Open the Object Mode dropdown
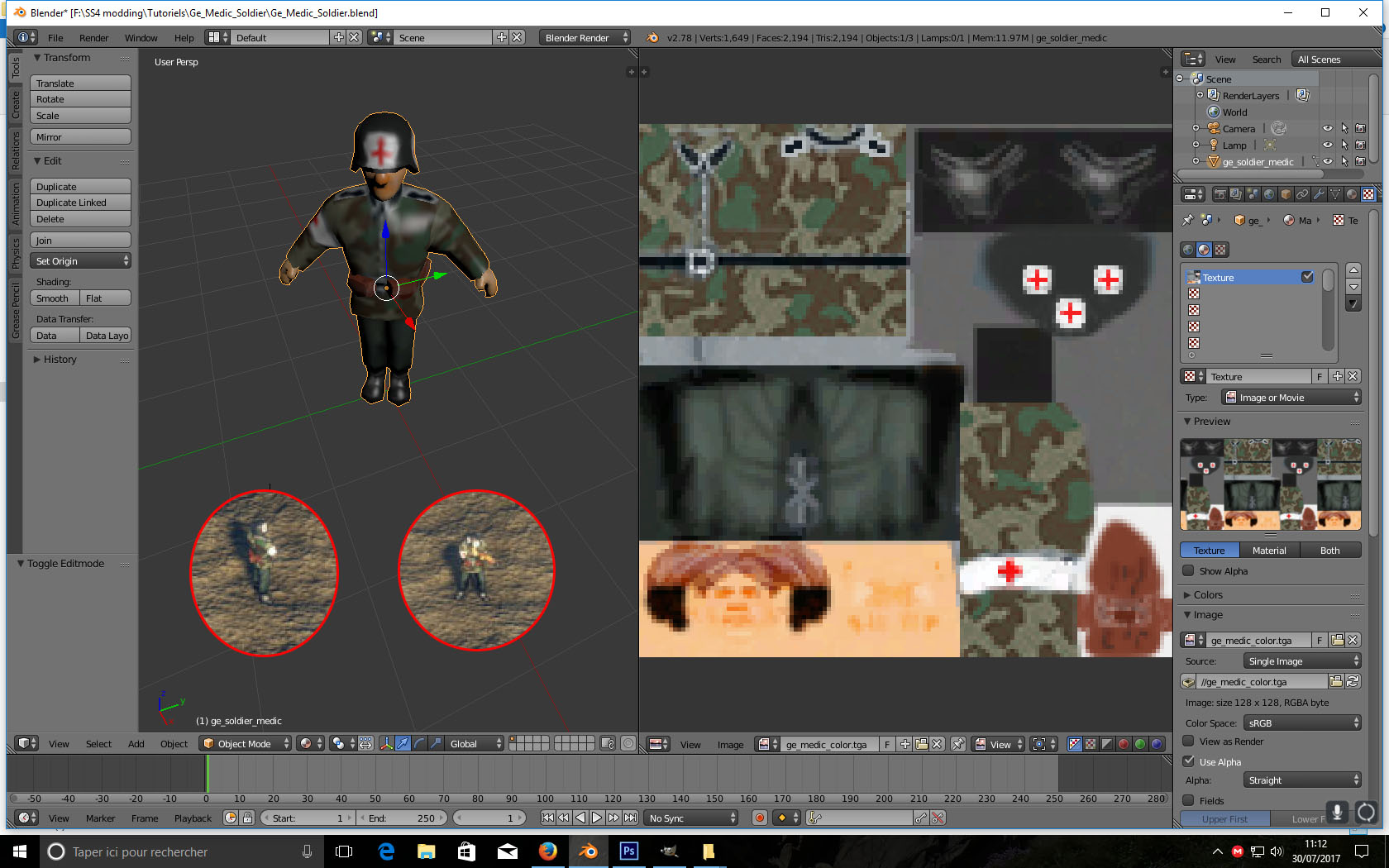1389x868 pixels. 246,743
